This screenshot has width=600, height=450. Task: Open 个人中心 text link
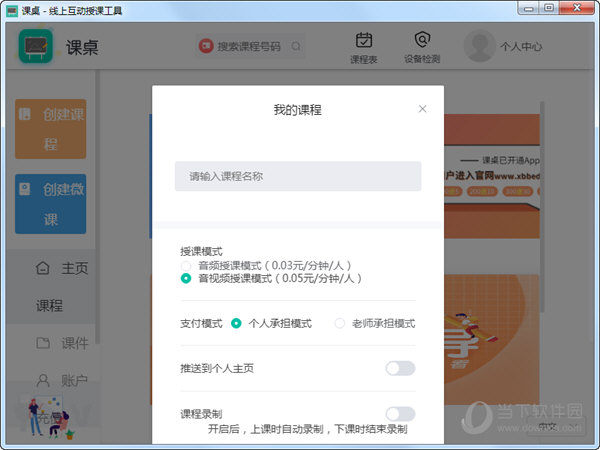(x=521, y=47)
